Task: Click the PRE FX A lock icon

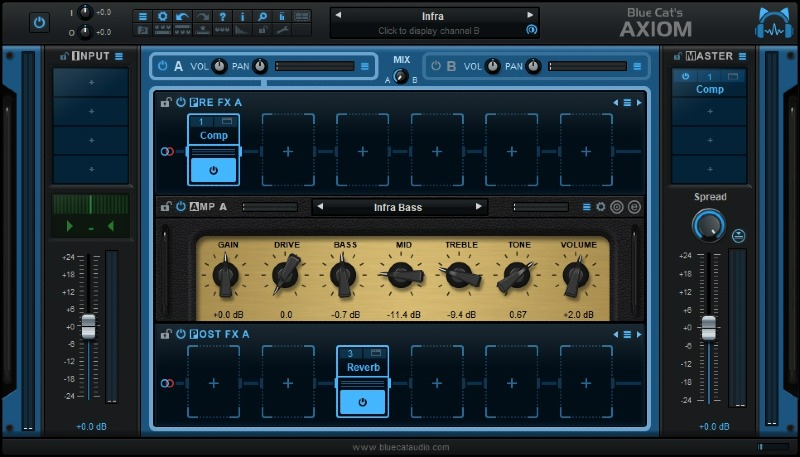Action: coord(166,103)
